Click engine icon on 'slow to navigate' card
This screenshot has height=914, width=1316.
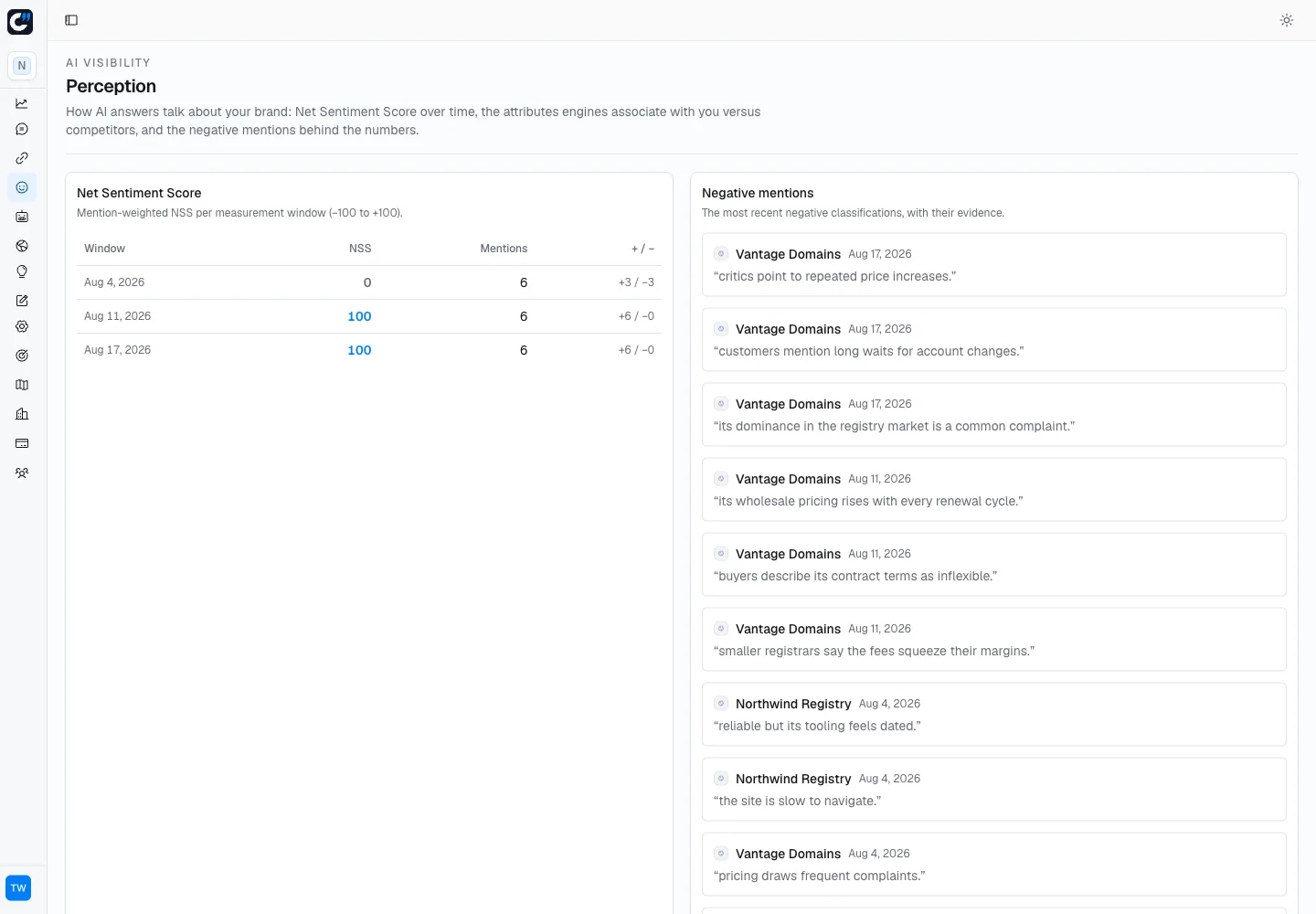(x=721, y=779)
